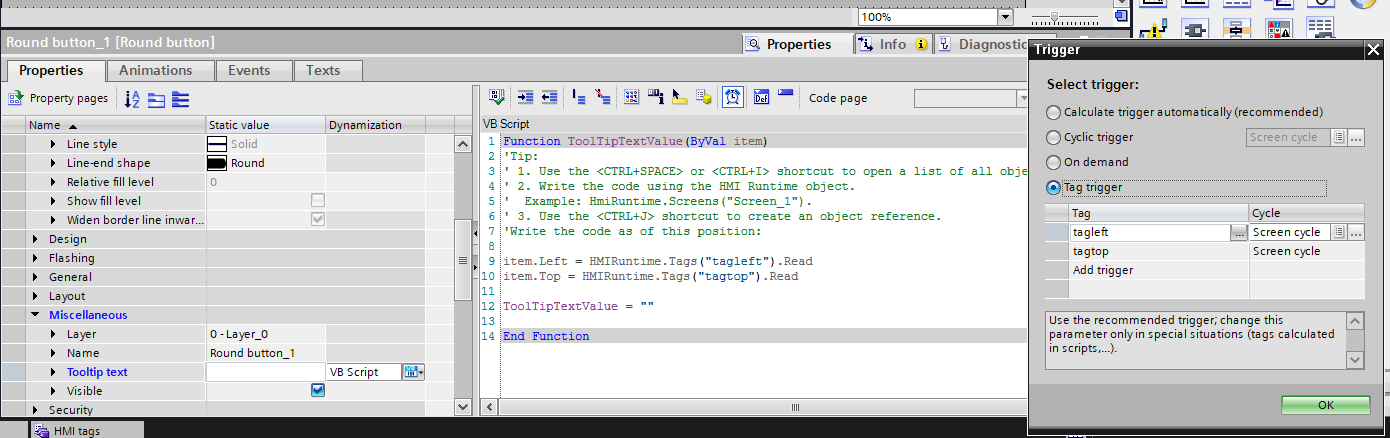Open the zoom percentage dropdown
The image size is (1390, 438).
(1004, 17)
